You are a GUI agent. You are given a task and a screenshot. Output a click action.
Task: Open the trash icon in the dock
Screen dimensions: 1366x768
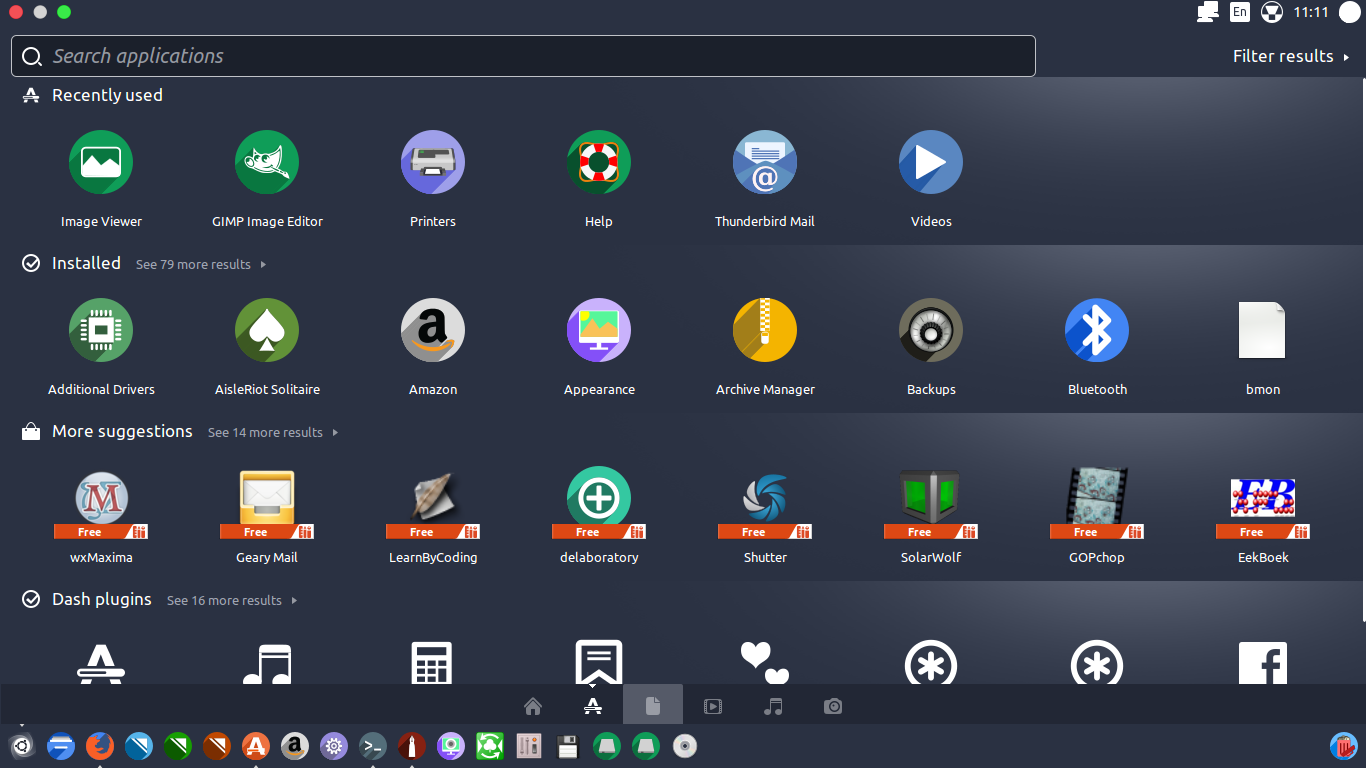(x=1344, y=746)
